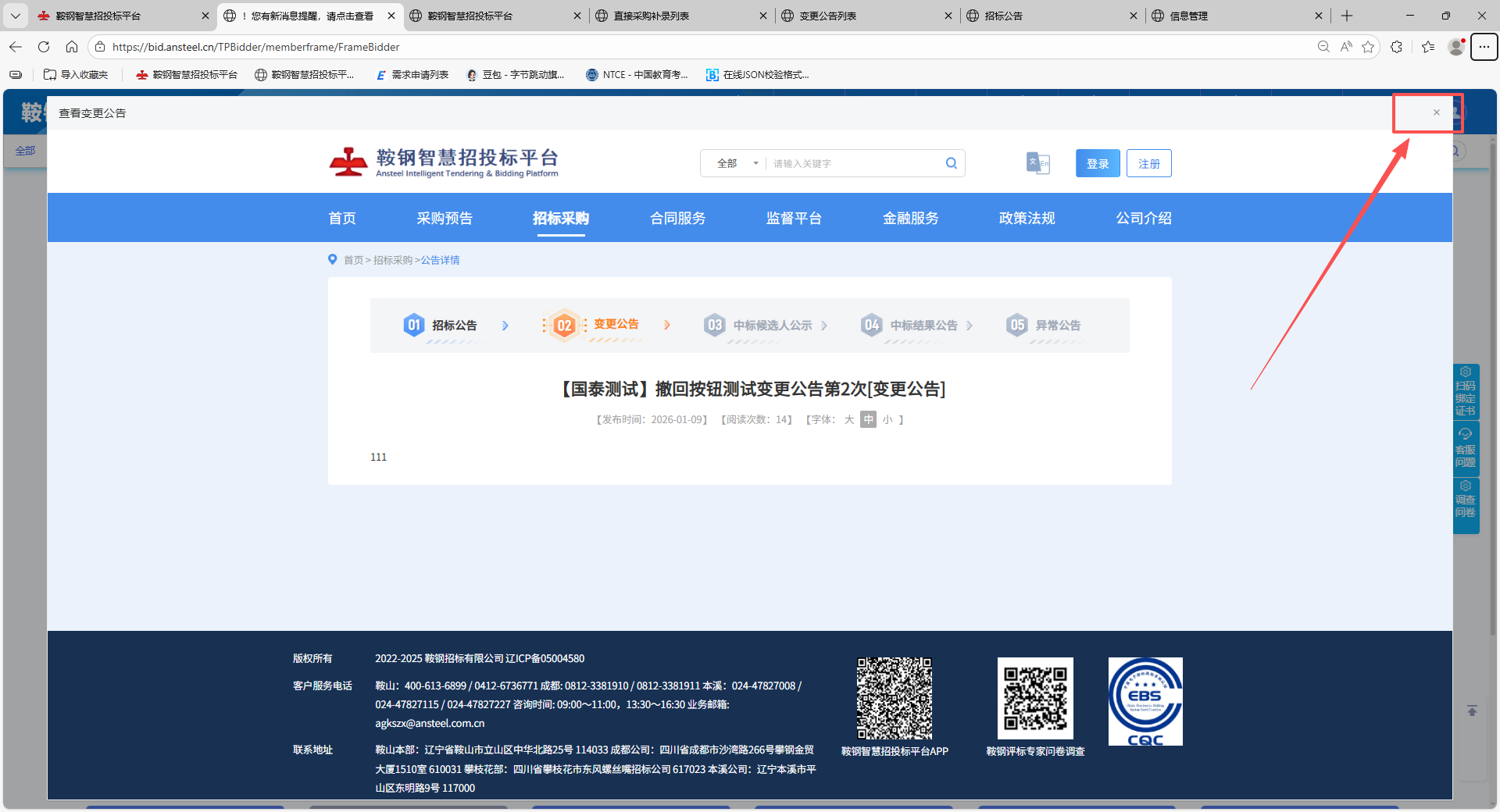Set font size to 大

click(x=849, y=420)
